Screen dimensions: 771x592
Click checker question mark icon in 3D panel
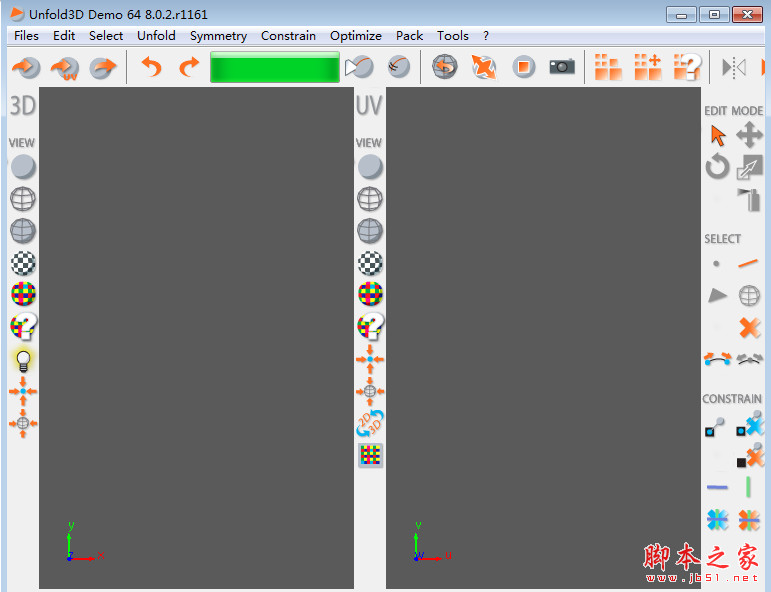[23, 326]
